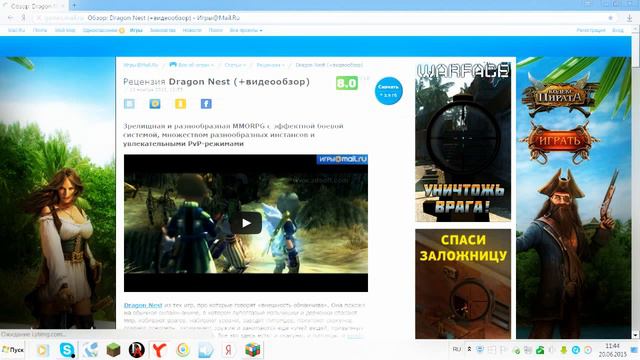Viewport: 640px width, 360px height.
Task: Click the blue round checkmark tray icon
Action: [x=576, y=350]
